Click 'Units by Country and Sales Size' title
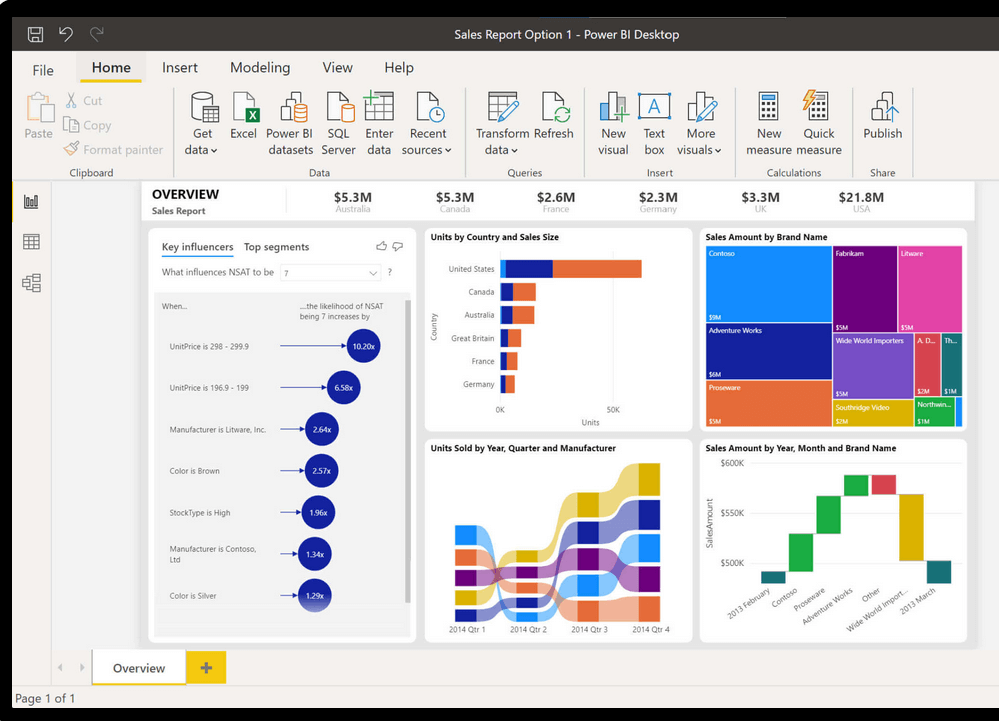 [494, 237]
